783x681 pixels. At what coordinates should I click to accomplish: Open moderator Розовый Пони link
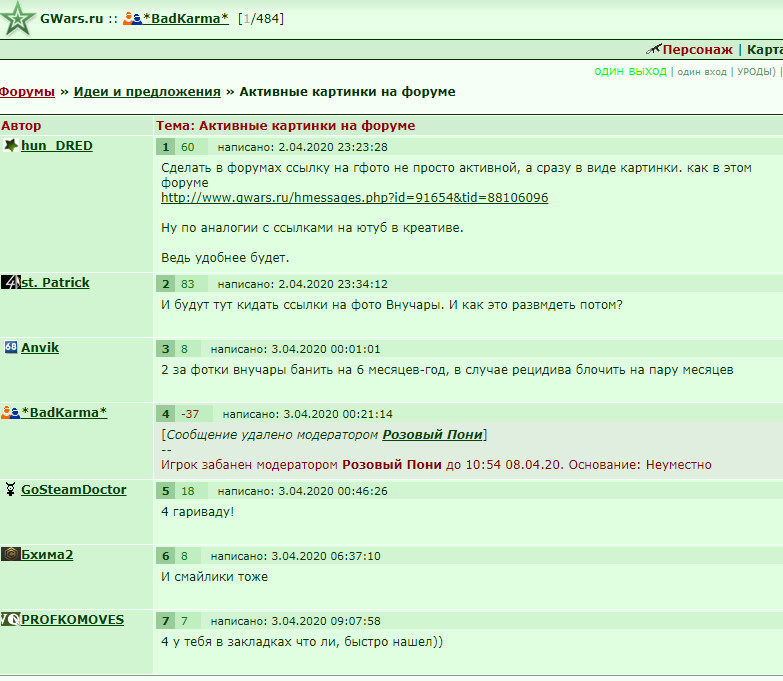pyautogui.click(x=432, y=434)
